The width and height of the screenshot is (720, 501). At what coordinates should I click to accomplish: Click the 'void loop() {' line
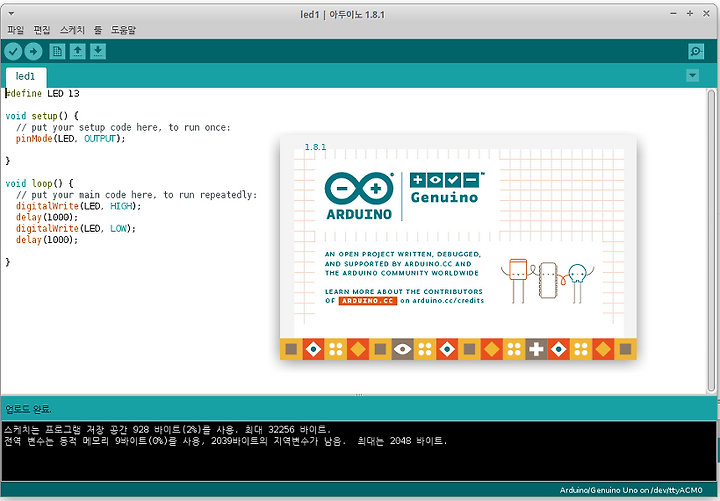click(x=39, y=184)
